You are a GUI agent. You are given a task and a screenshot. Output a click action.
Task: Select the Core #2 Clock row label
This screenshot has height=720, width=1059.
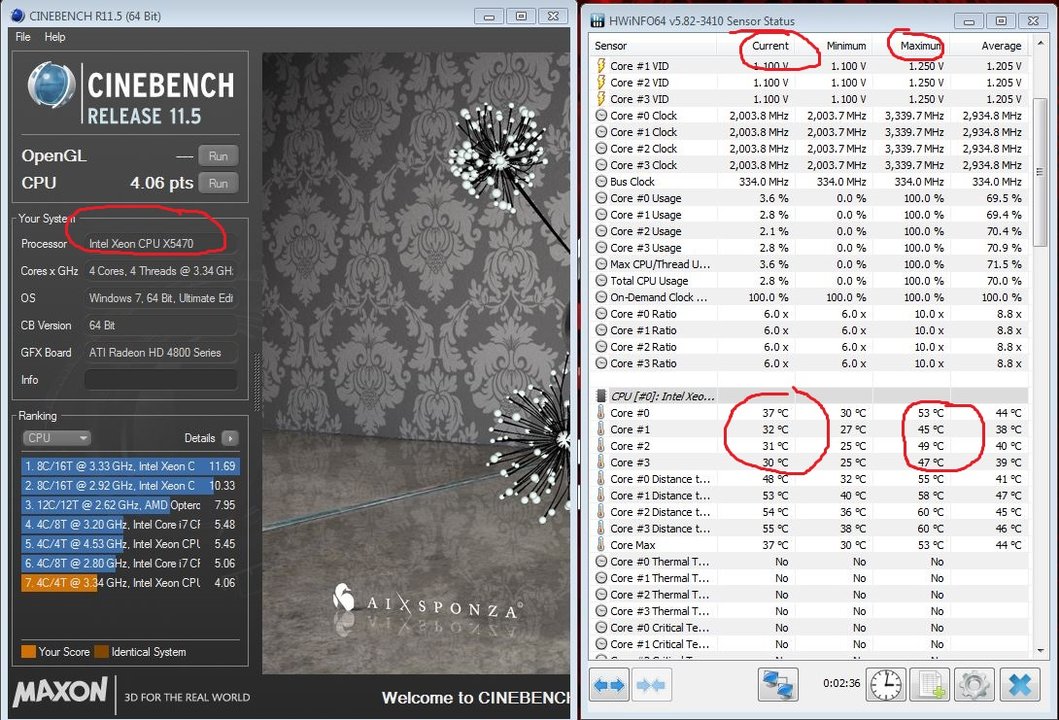point(643,149)
